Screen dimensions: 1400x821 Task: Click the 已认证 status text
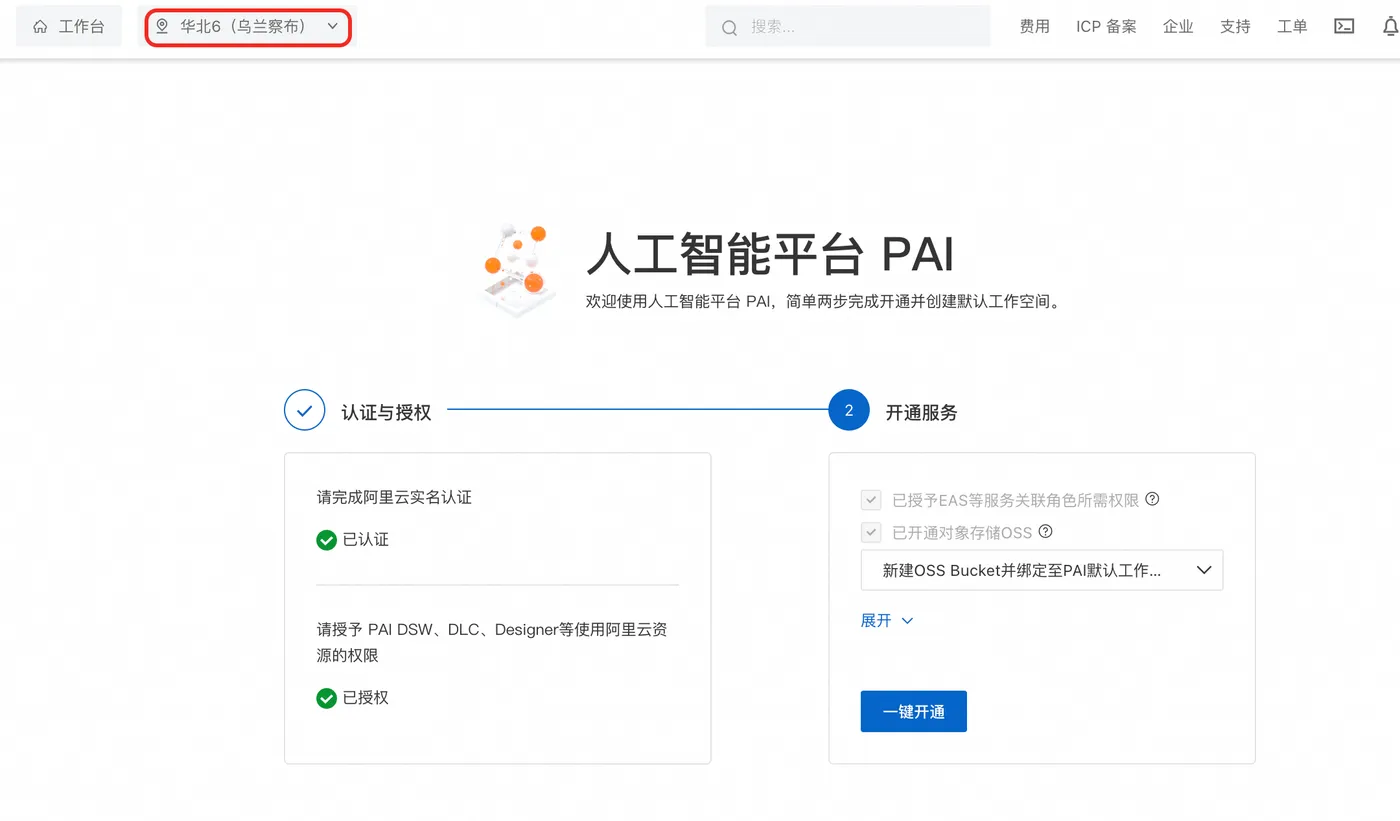coord(366,540)
